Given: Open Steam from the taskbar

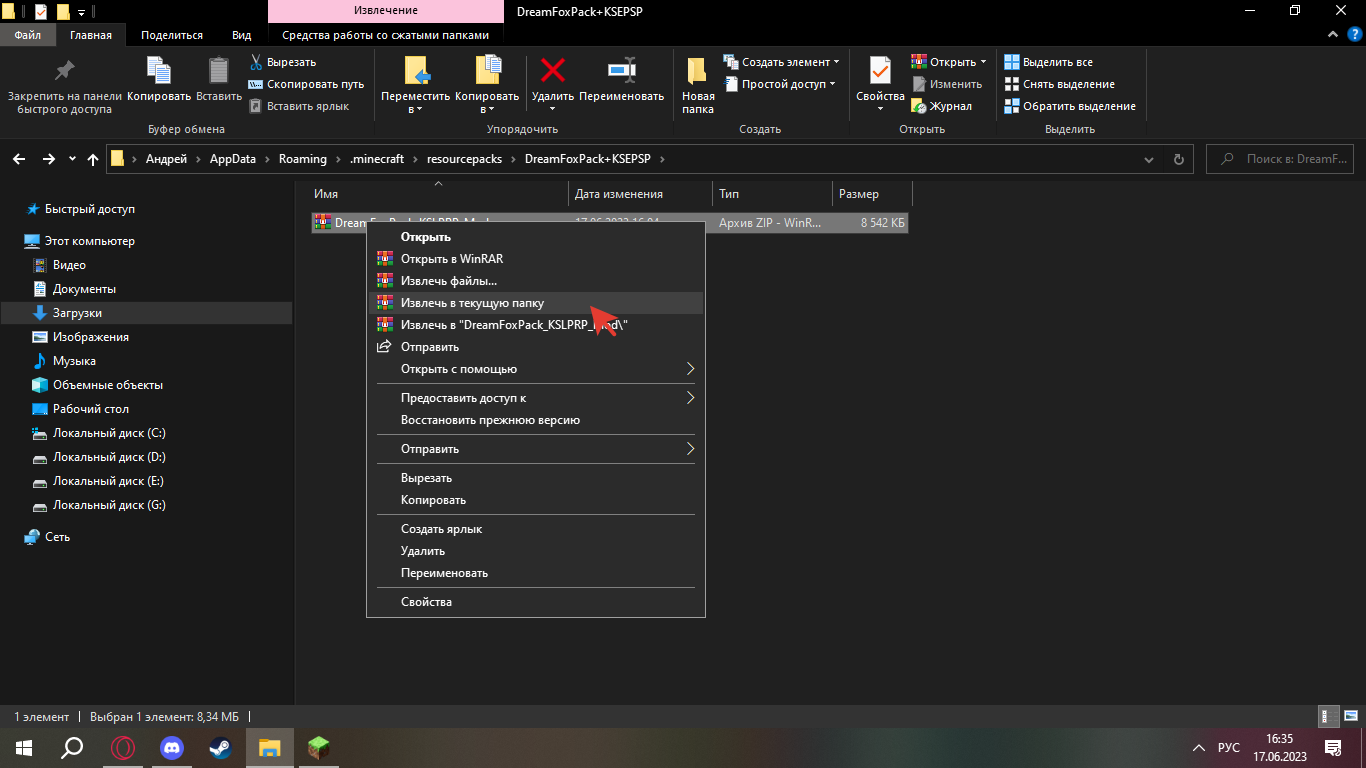Looking at the screenshot, I should 220,747.
